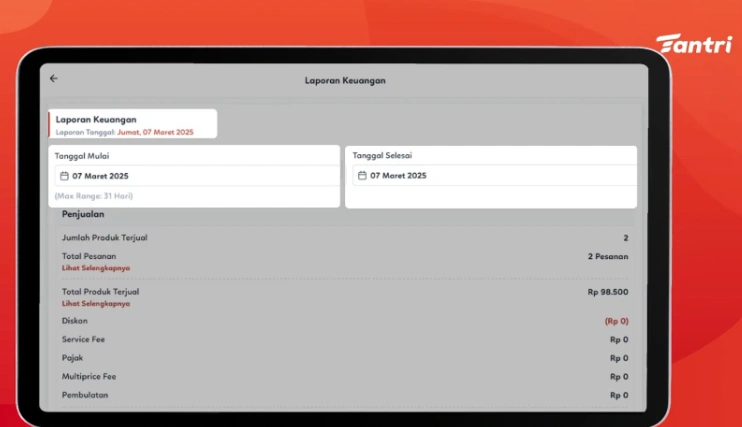Click Lihat Selengkapnya under Total Pesanan
The image size is (742, 427).
click(x=96, y=268)
